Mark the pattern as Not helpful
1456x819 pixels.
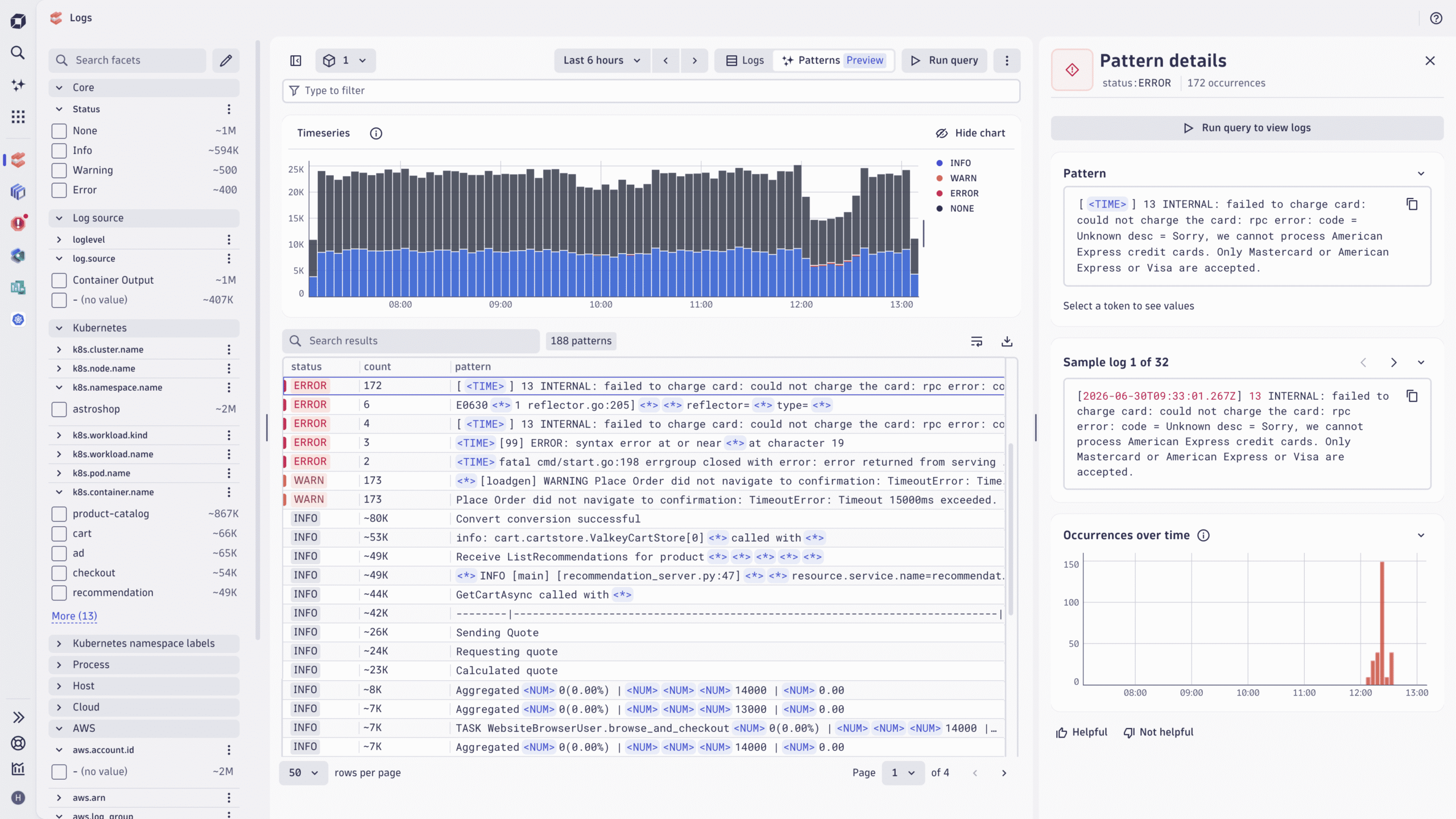pyautogui.click(x=1158, y=733)
